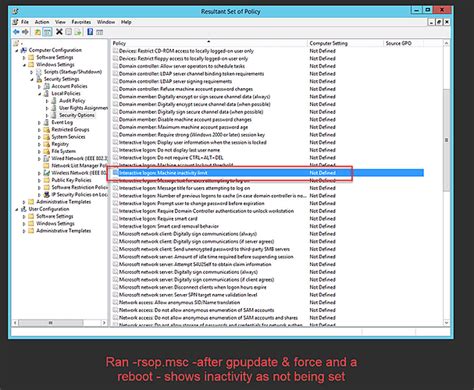Click the User Configuration node icon

pos(24,209)
